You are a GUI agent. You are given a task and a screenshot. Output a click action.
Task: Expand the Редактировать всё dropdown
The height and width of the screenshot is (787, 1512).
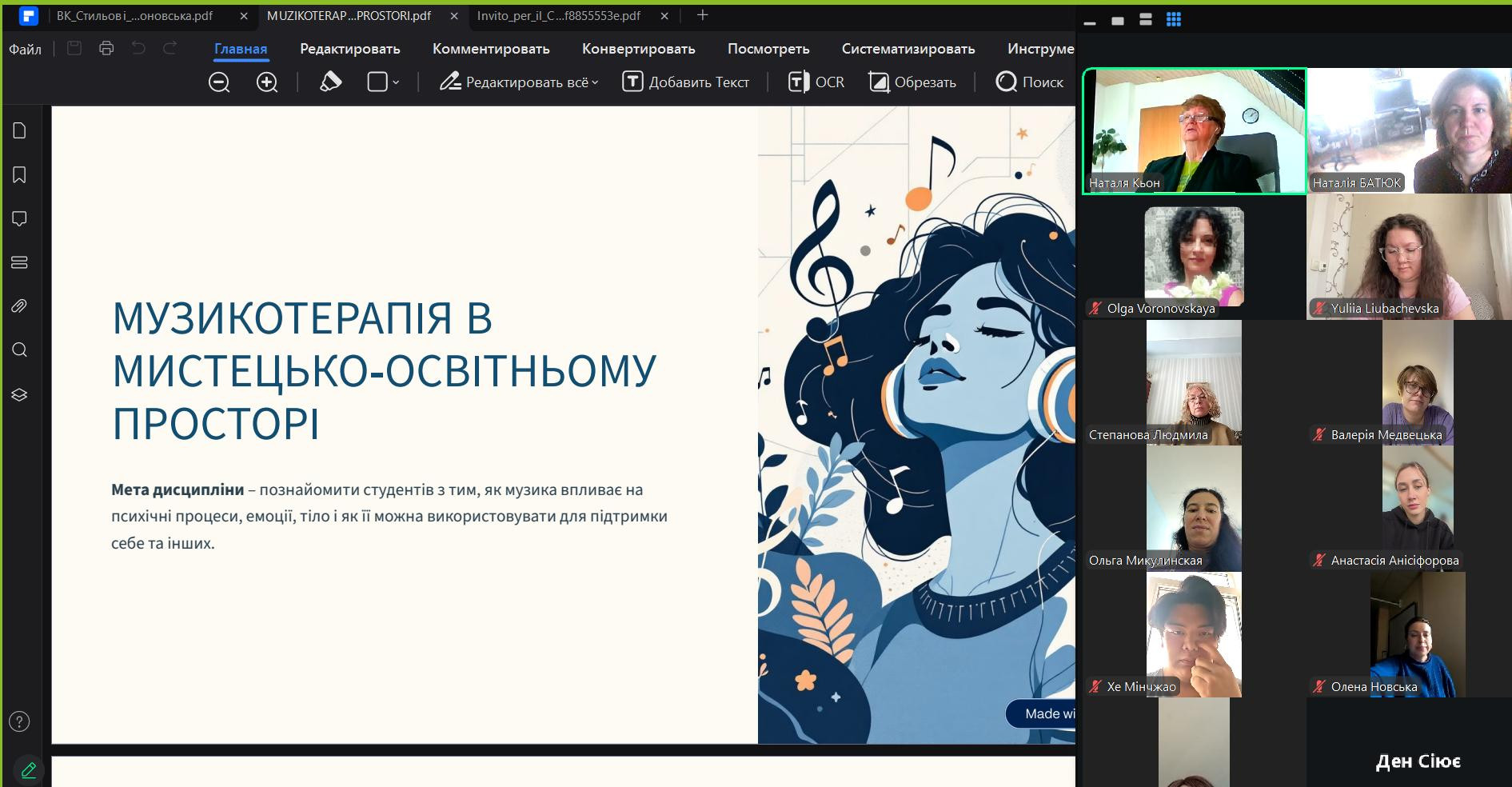click(x=595, y=82)
